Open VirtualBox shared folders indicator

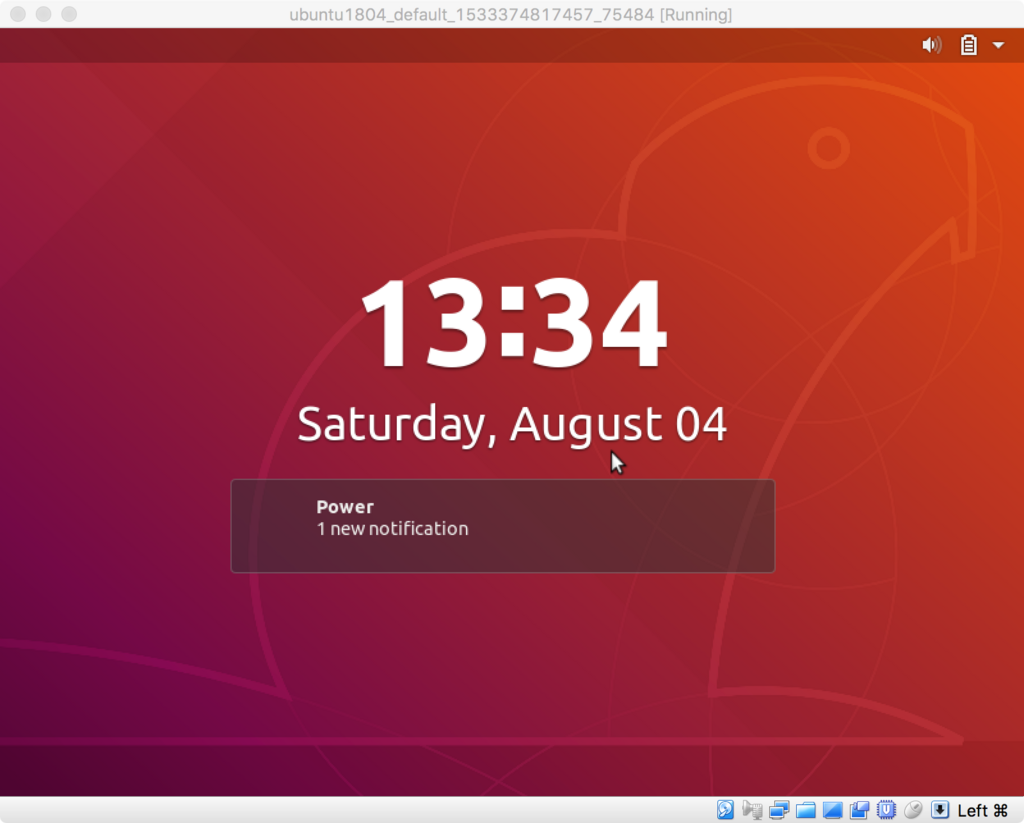coord(806,810)
